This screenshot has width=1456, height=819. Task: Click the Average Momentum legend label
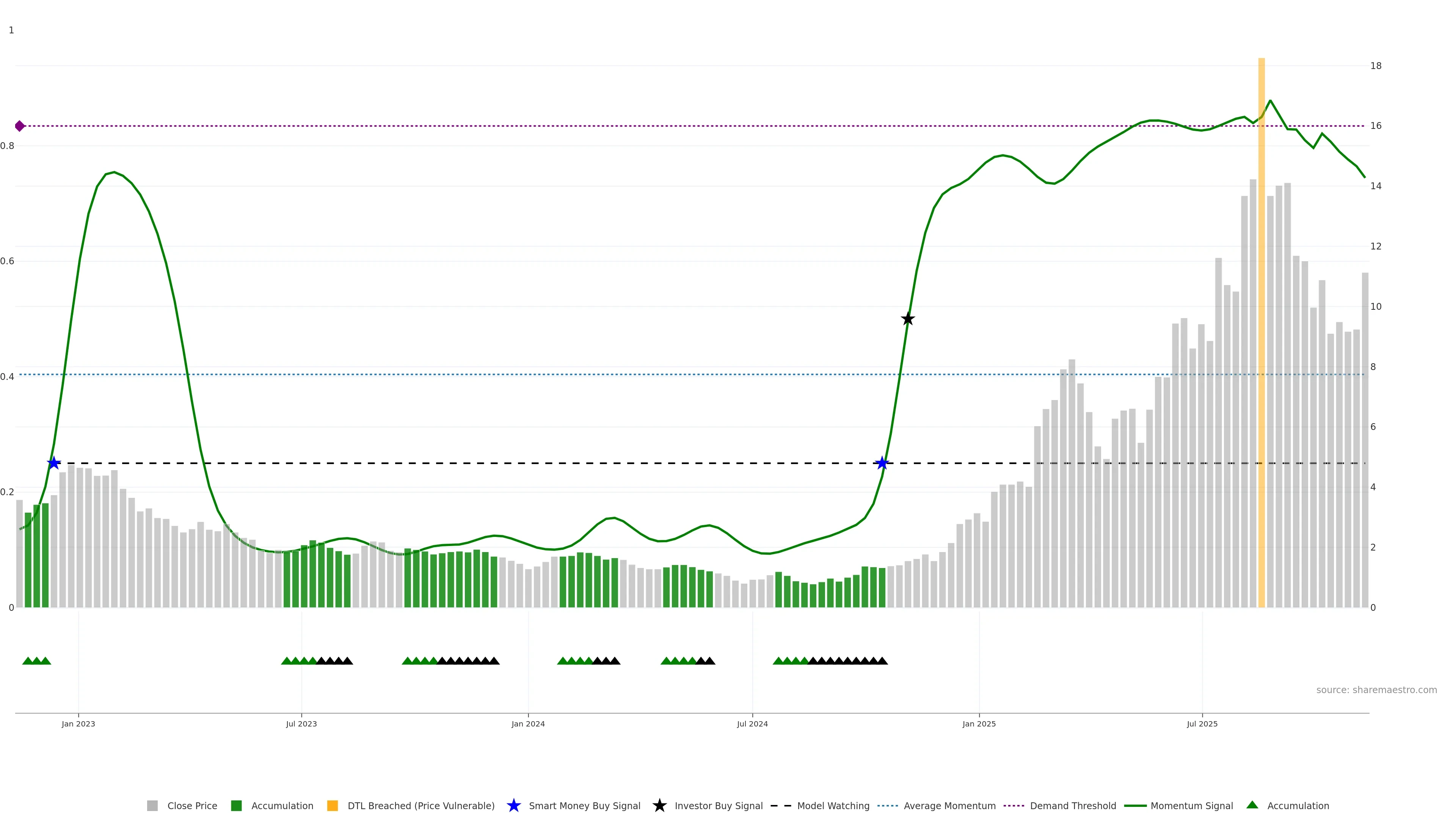point(949,805)
